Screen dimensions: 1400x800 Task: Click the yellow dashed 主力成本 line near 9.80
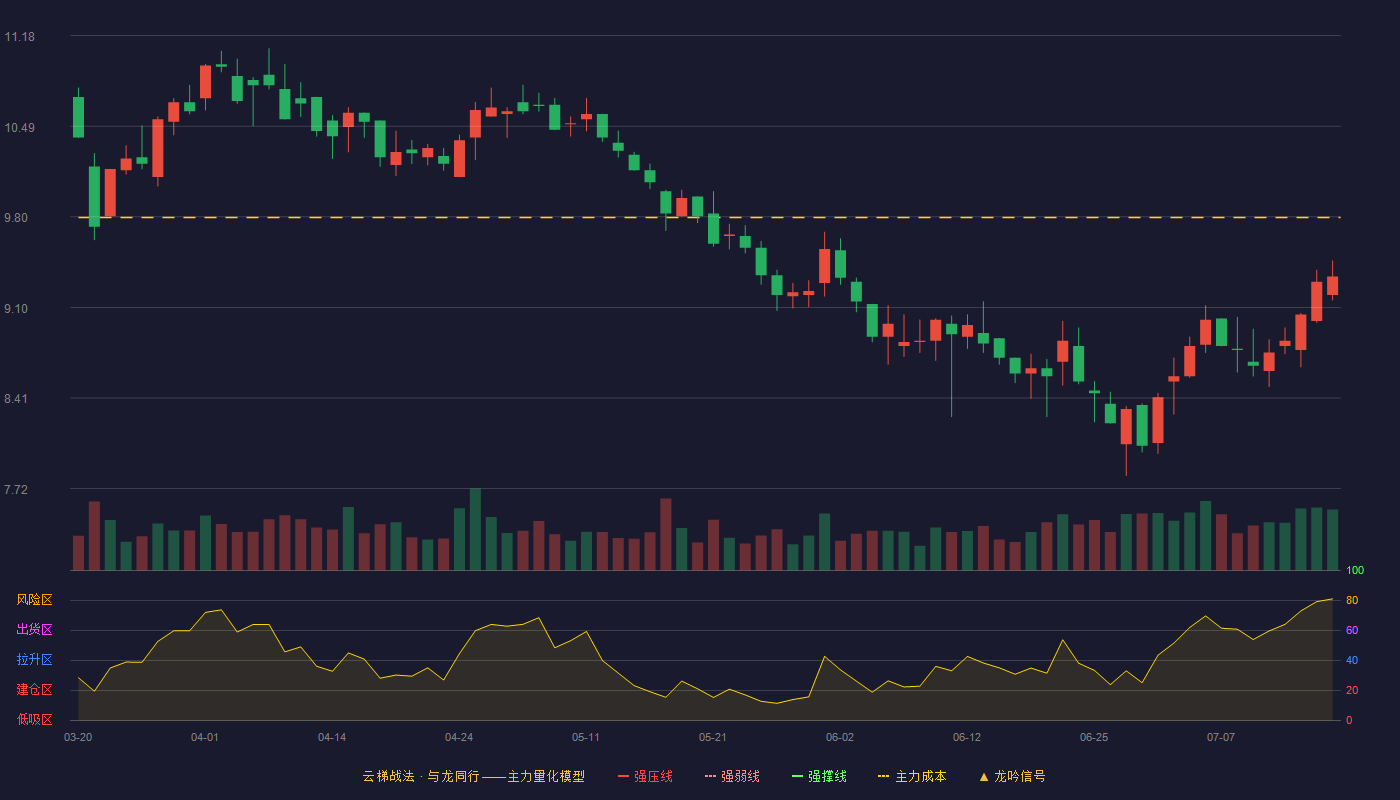(709, 217)
